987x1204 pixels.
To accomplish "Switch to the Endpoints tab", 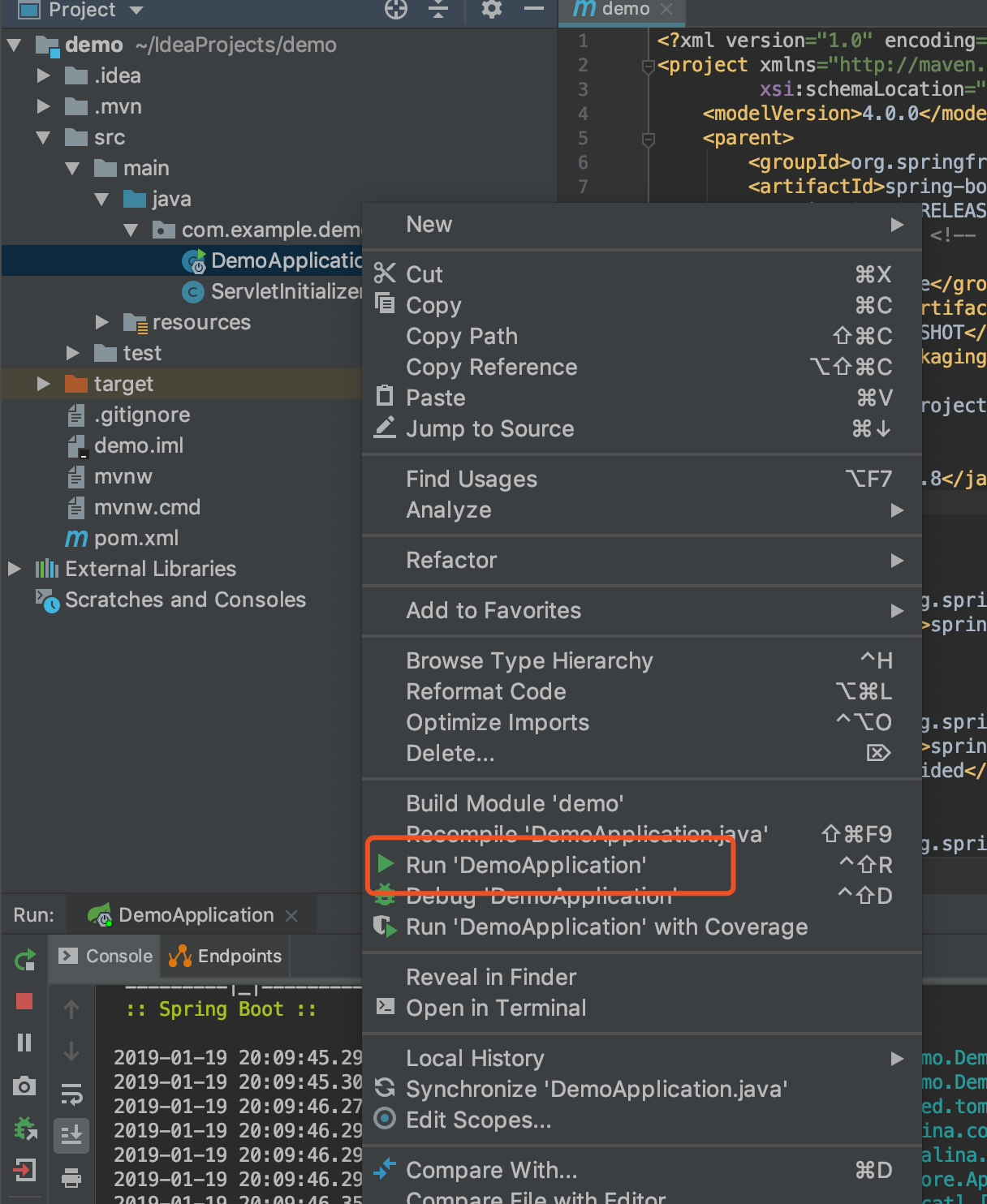I will tap(225, 956).
